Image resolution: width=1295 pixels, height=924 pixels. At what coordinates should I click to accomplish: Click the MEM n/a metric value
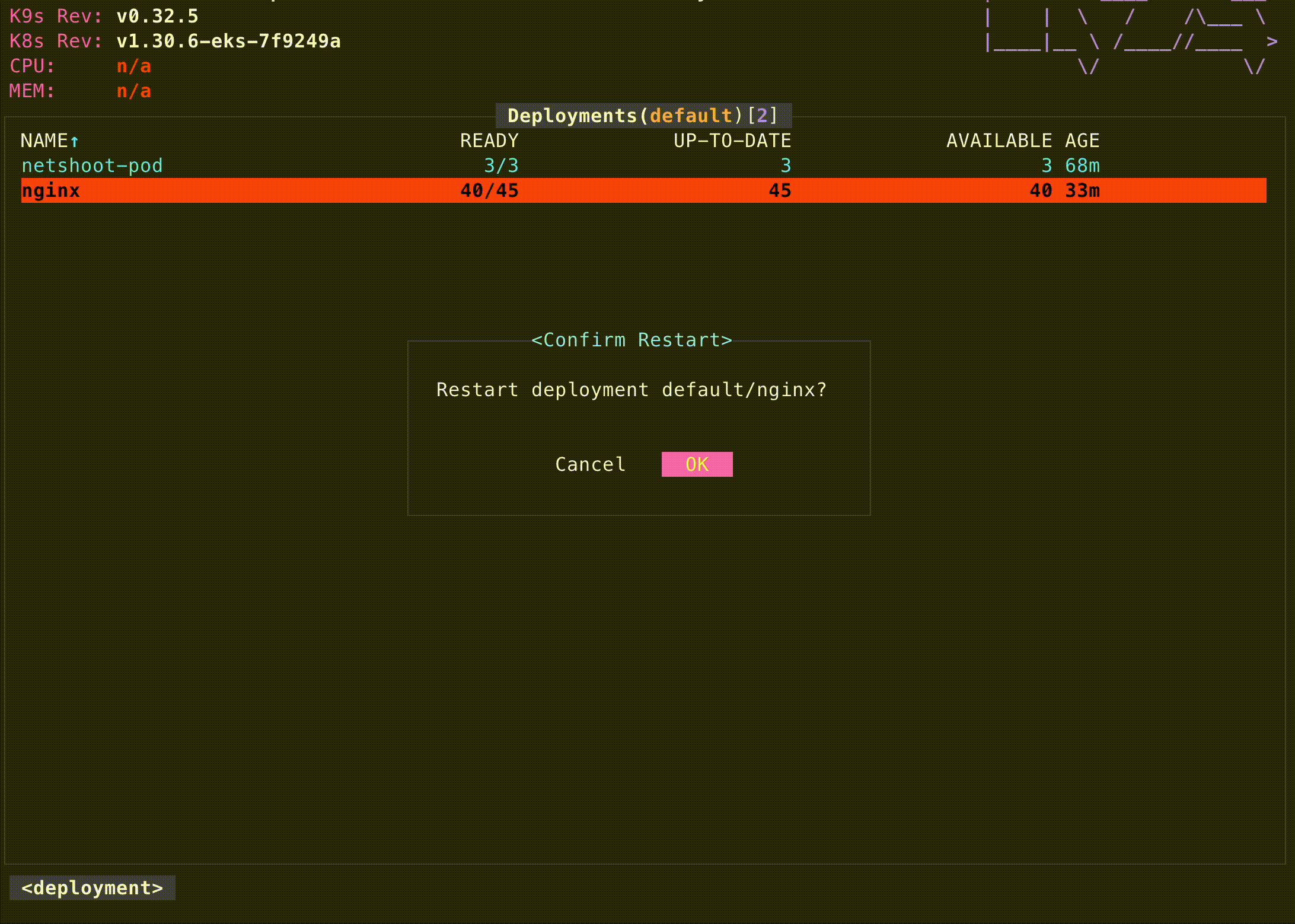(x=134, y=91)
